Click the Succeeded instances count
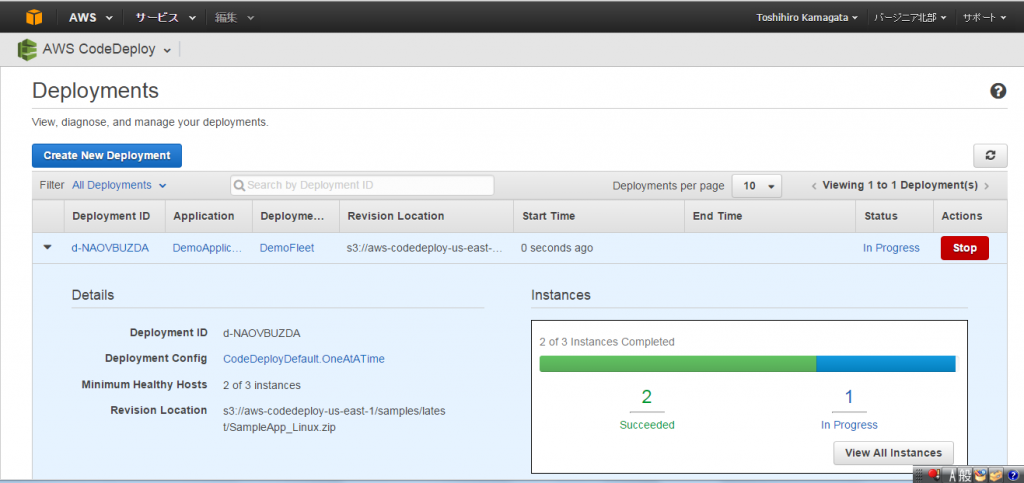 [x=647, y=397]
